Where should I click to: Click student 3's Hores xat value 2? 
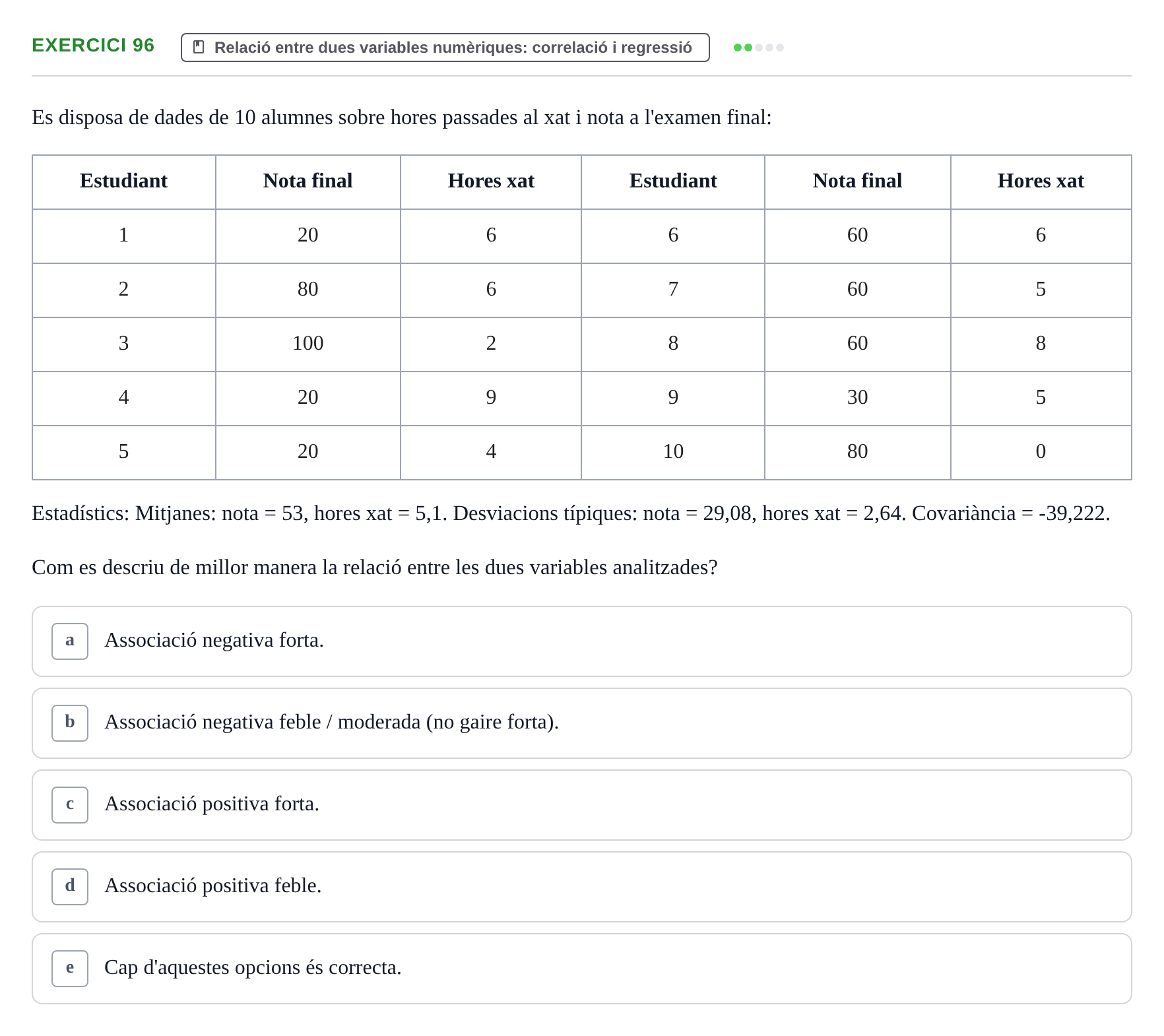coord(491,344)
